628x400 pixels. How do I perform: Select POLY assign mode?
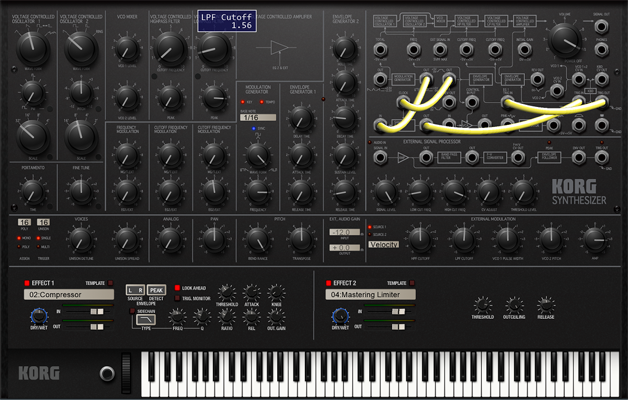point(19,246)
